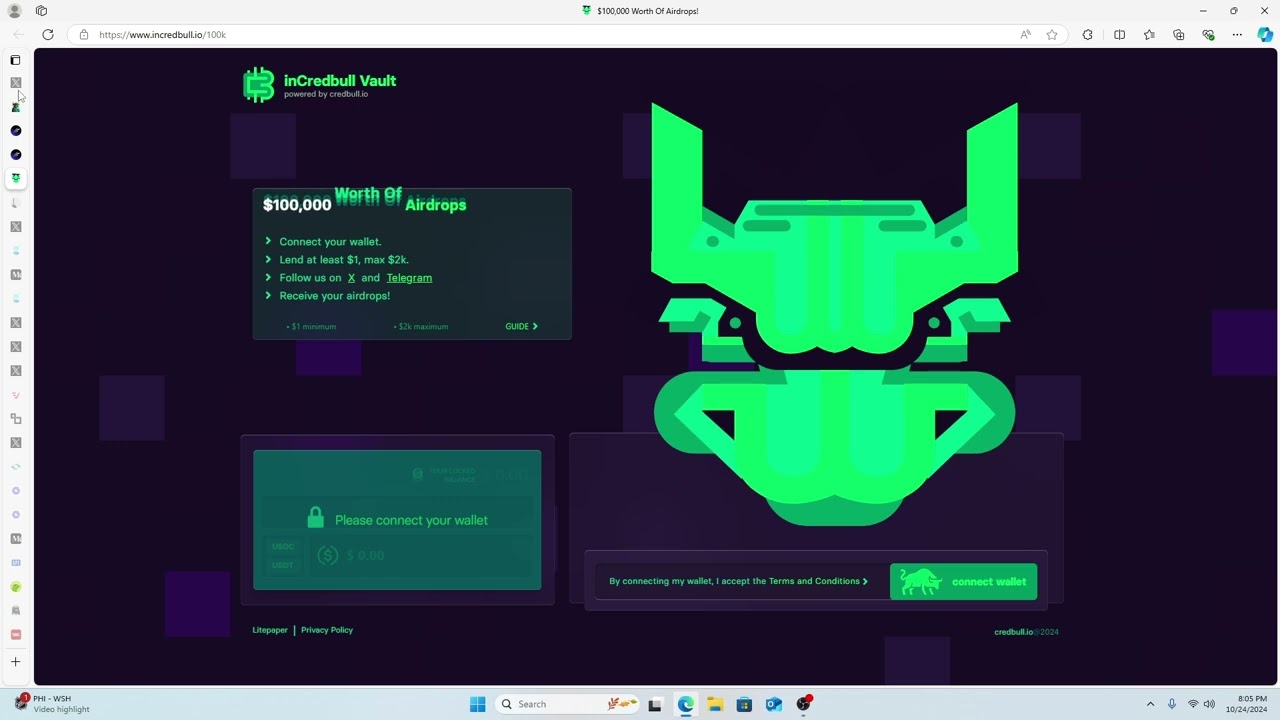
Task: Open the Litepaper link
Action: (x=270, y=630)
